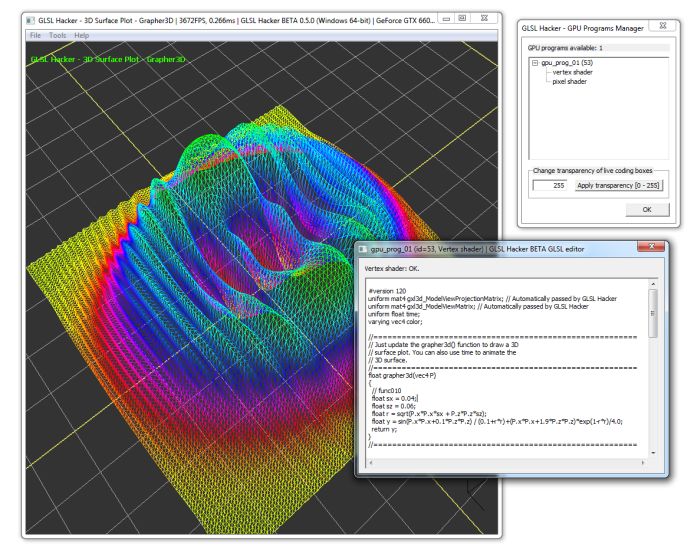Click the editor horizontal scrollbar right arrow

click(643, 463)
